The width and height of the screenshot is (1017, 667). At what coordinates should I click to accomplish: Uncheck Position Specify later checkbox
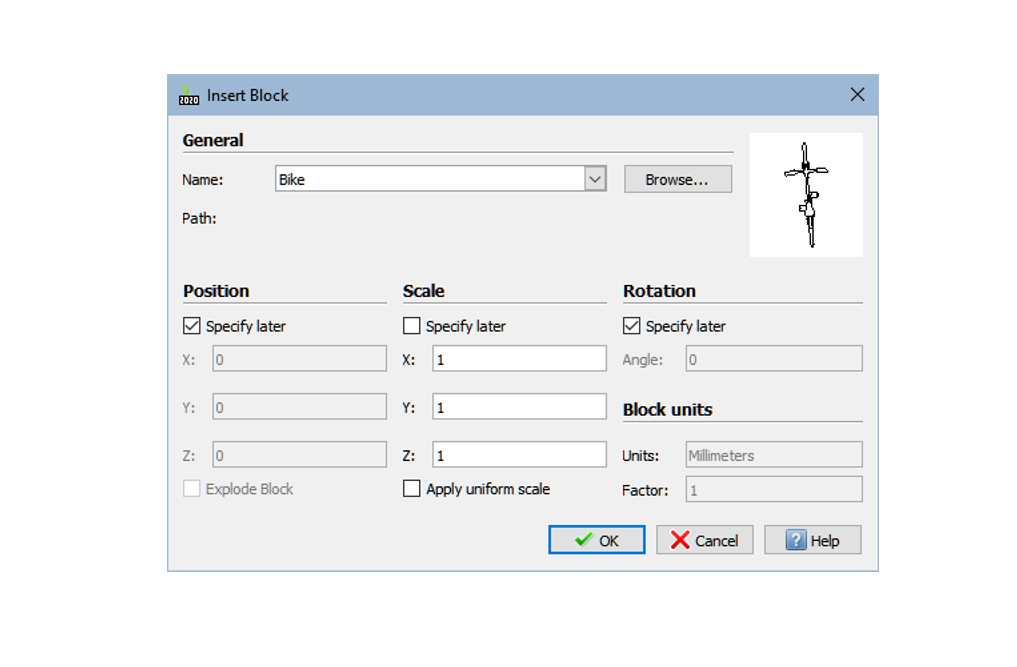coord(192,326)
